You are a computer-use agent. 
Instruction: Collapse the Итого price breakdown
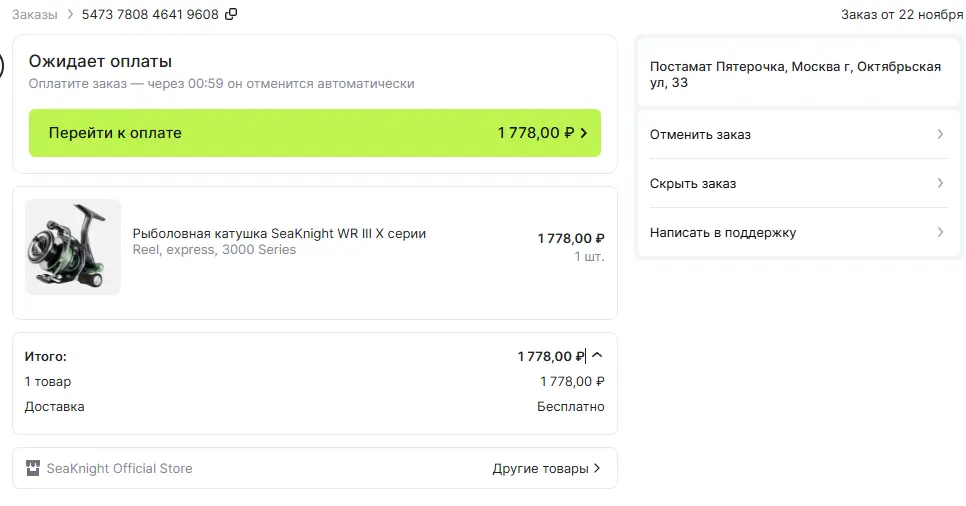[x=597, y=355]
